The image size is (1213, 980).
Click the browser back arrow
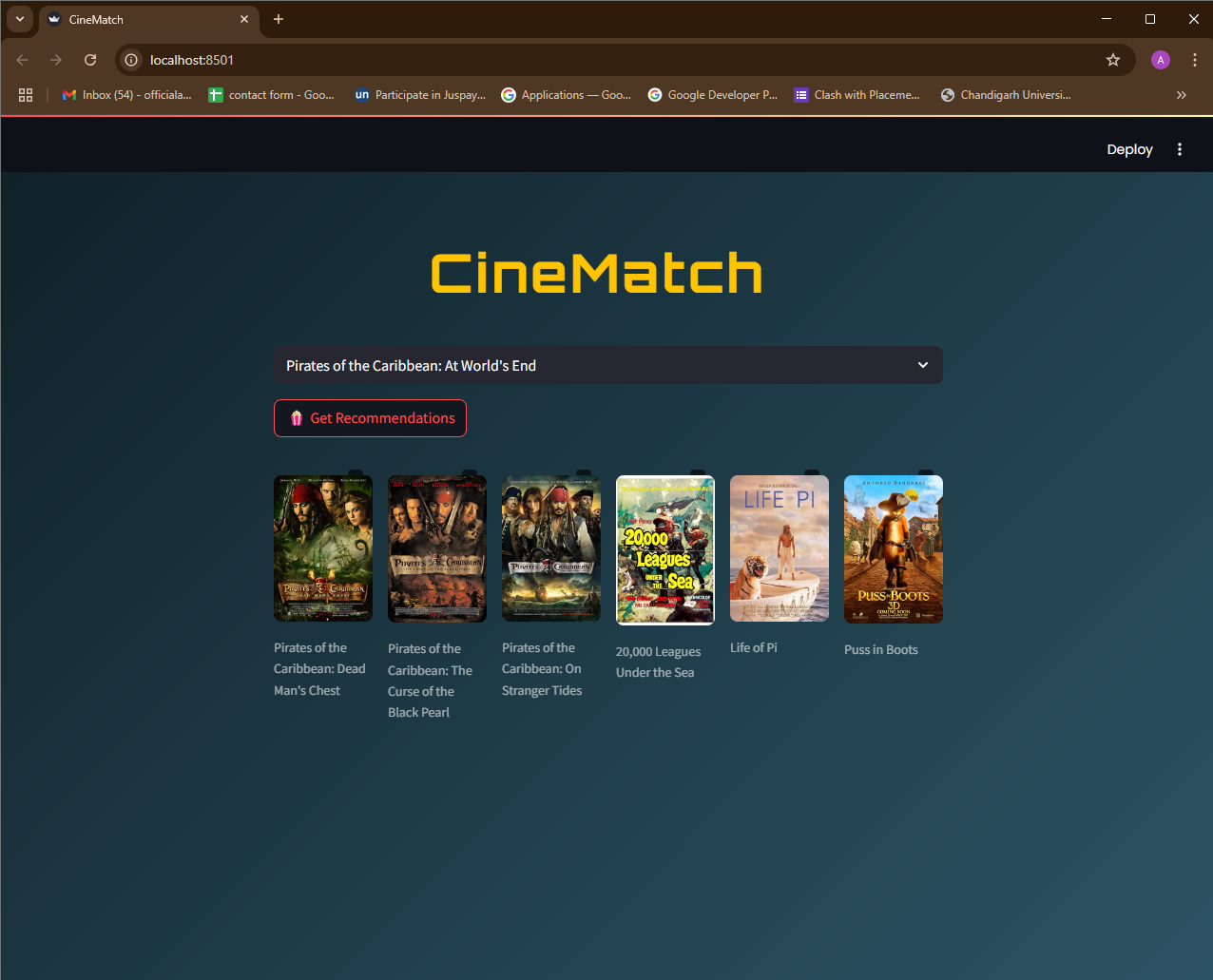23,60
